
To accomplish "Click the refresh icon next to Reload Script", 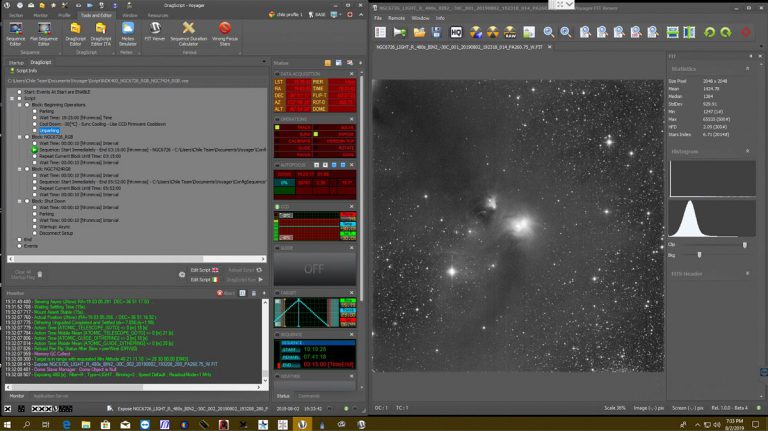I will pyautogui.click(x=259, y=270).
